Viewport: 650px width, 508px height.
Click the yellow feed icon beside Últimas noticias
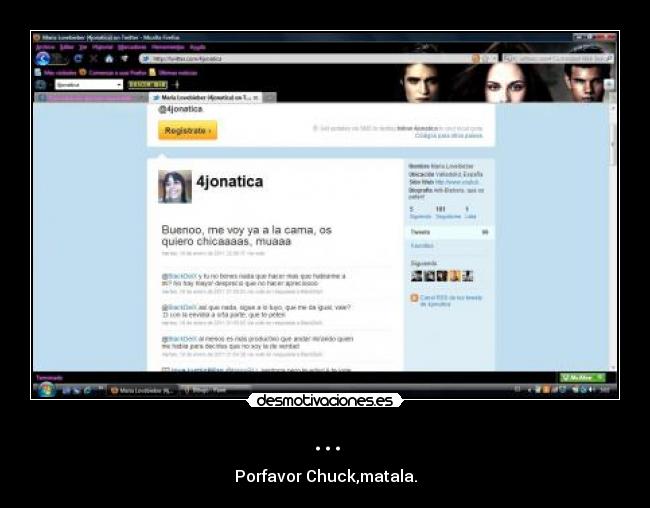point(153,72)
